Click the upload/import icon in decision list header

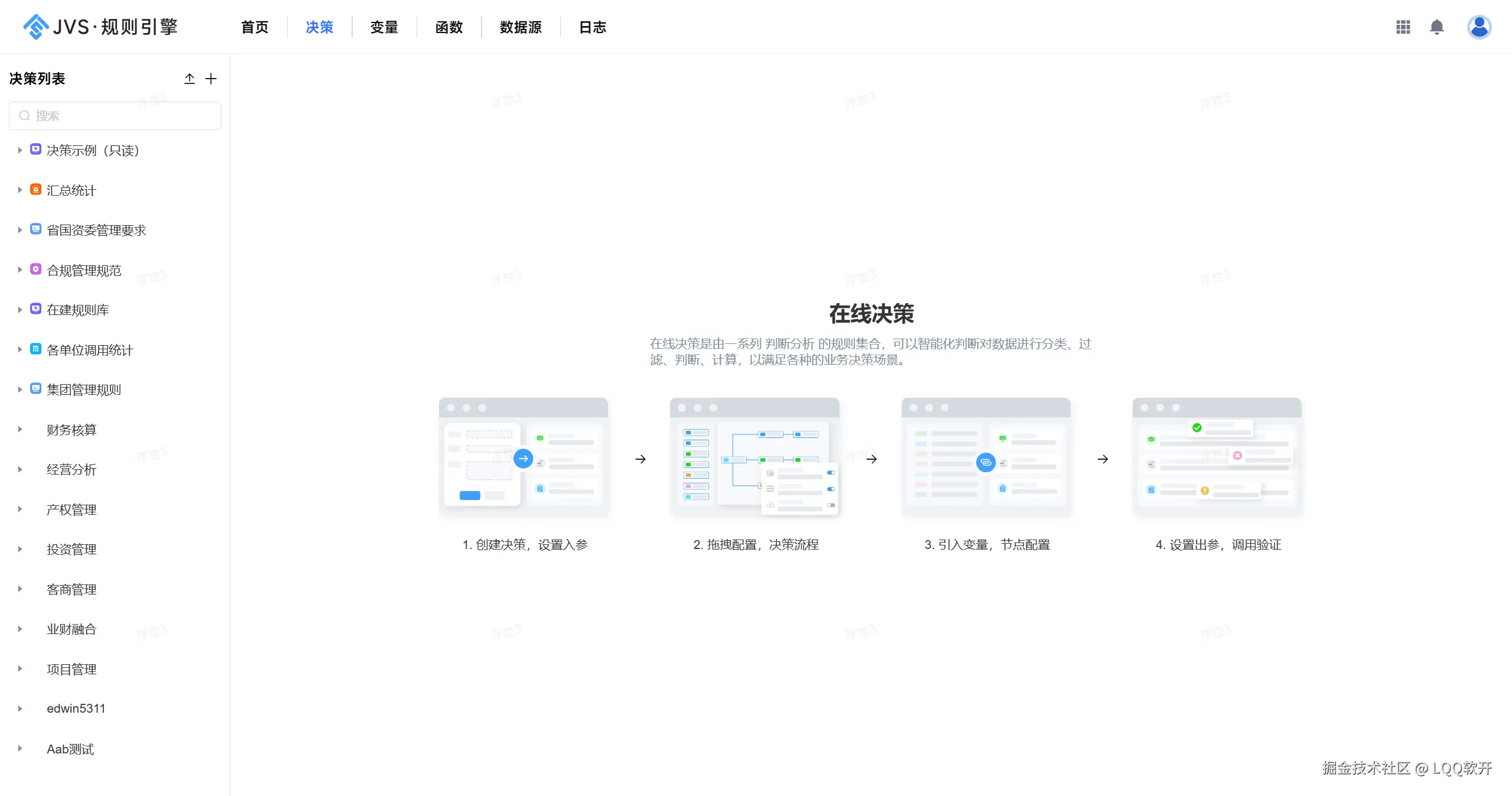189,79
